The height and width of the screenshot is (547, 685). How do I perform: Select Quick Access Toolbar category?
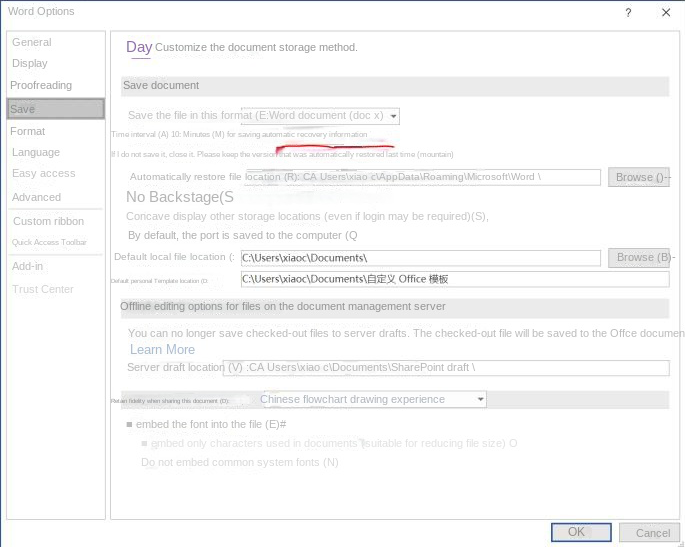[x=49, y=242]
